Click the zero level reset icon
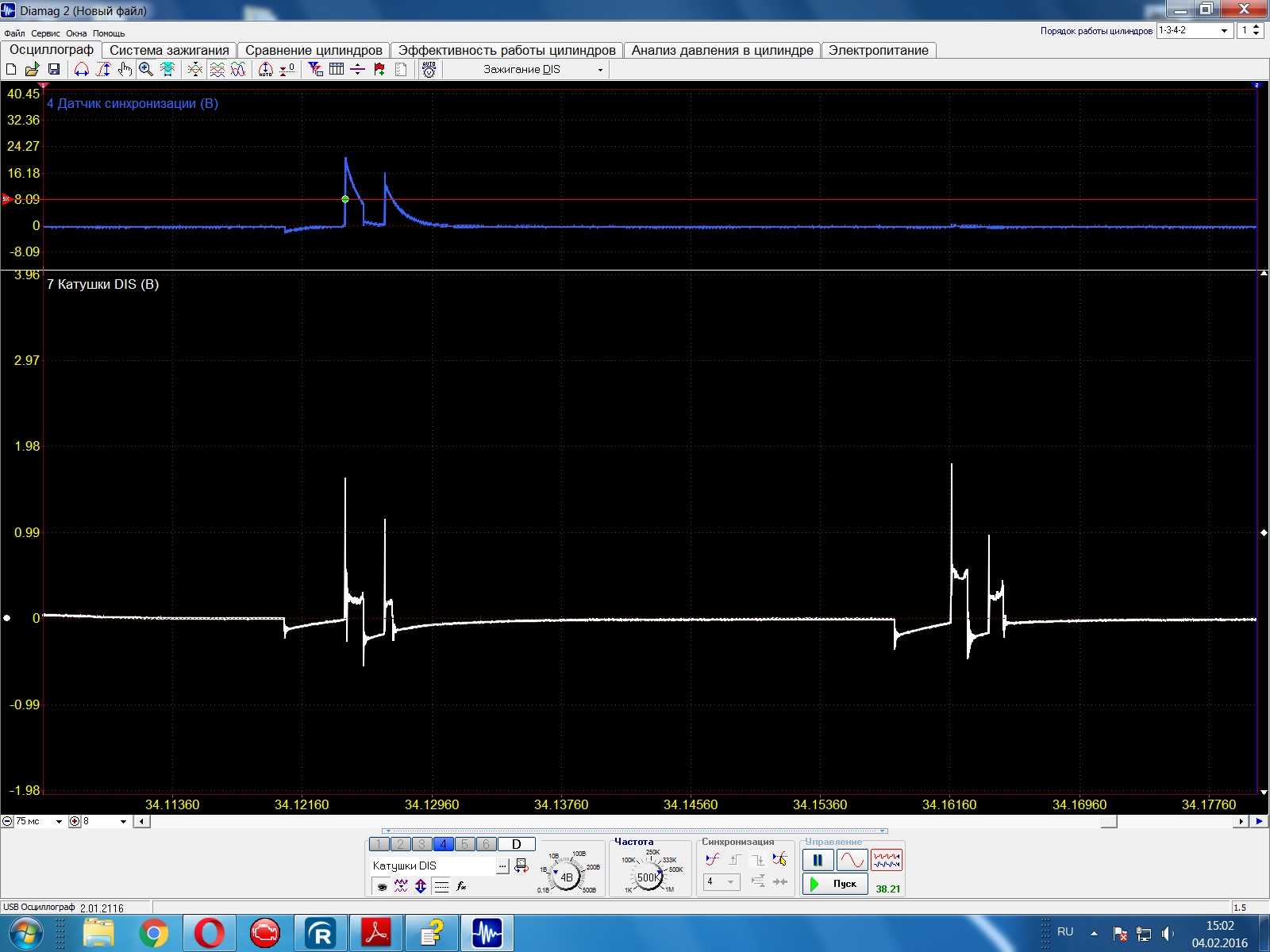Image resolution: width=1270 pixels, height=952 pixels. 287,70
